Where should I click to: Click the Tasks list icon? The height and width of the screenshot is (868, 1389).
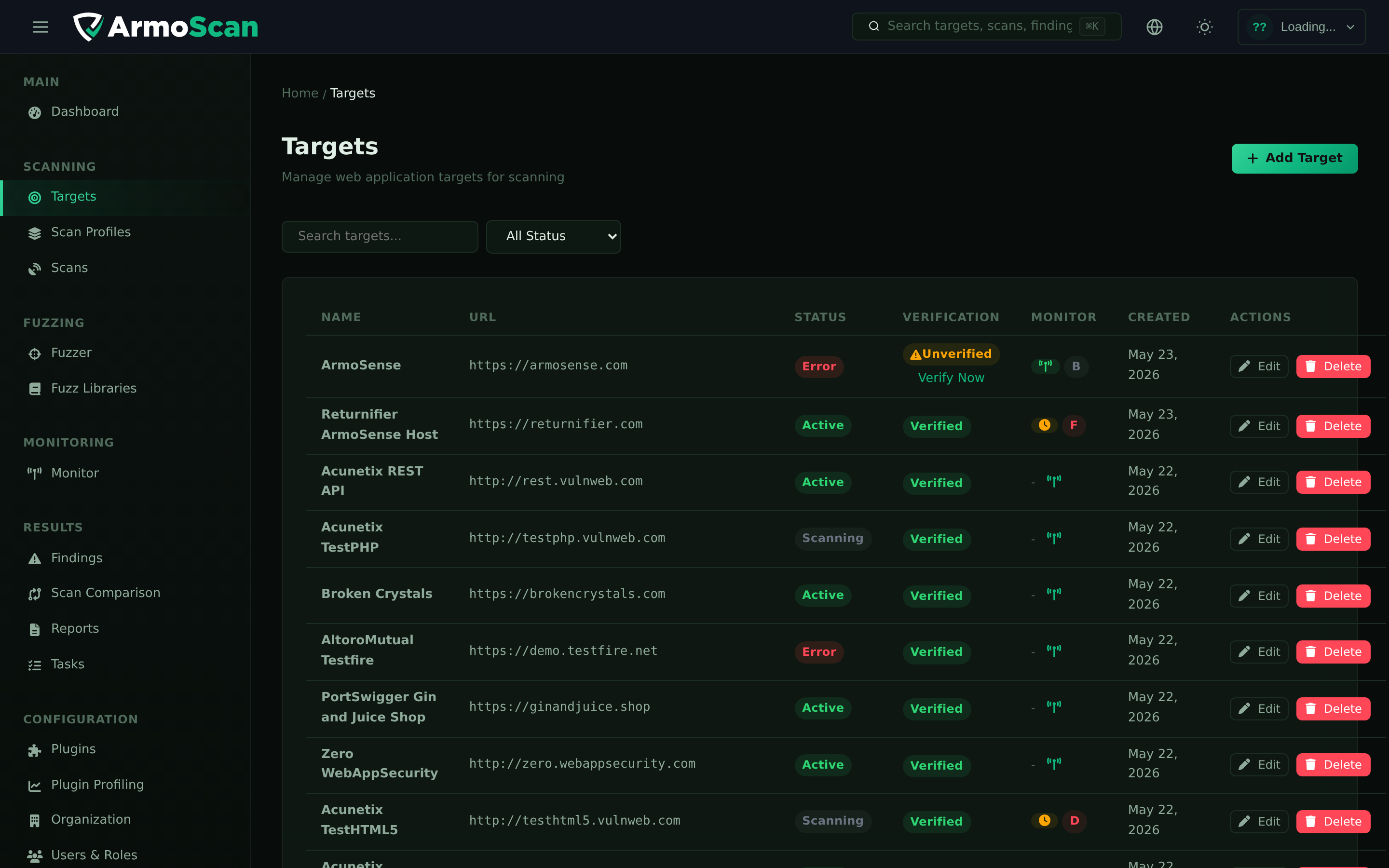[x=34, y=665]
